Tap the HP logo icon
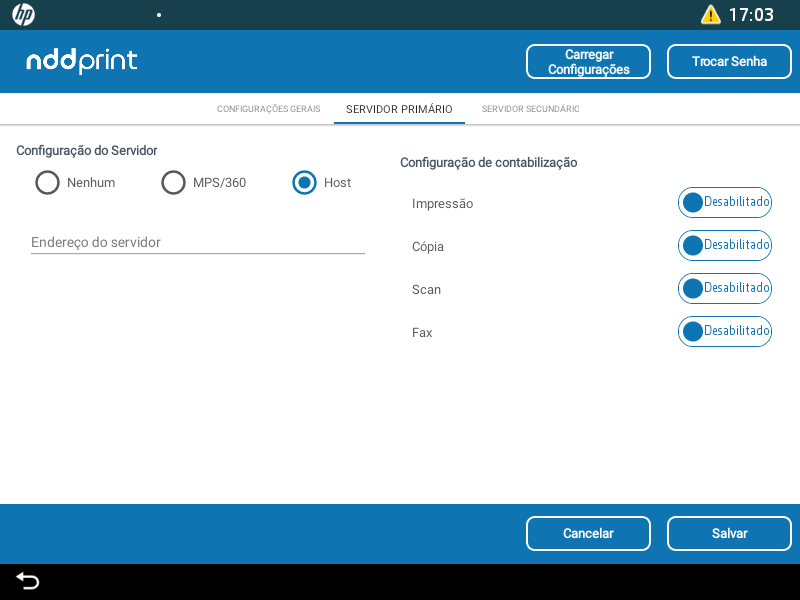Screen dimensions: 800x600 pyautogui.click(x=24, y=15)
